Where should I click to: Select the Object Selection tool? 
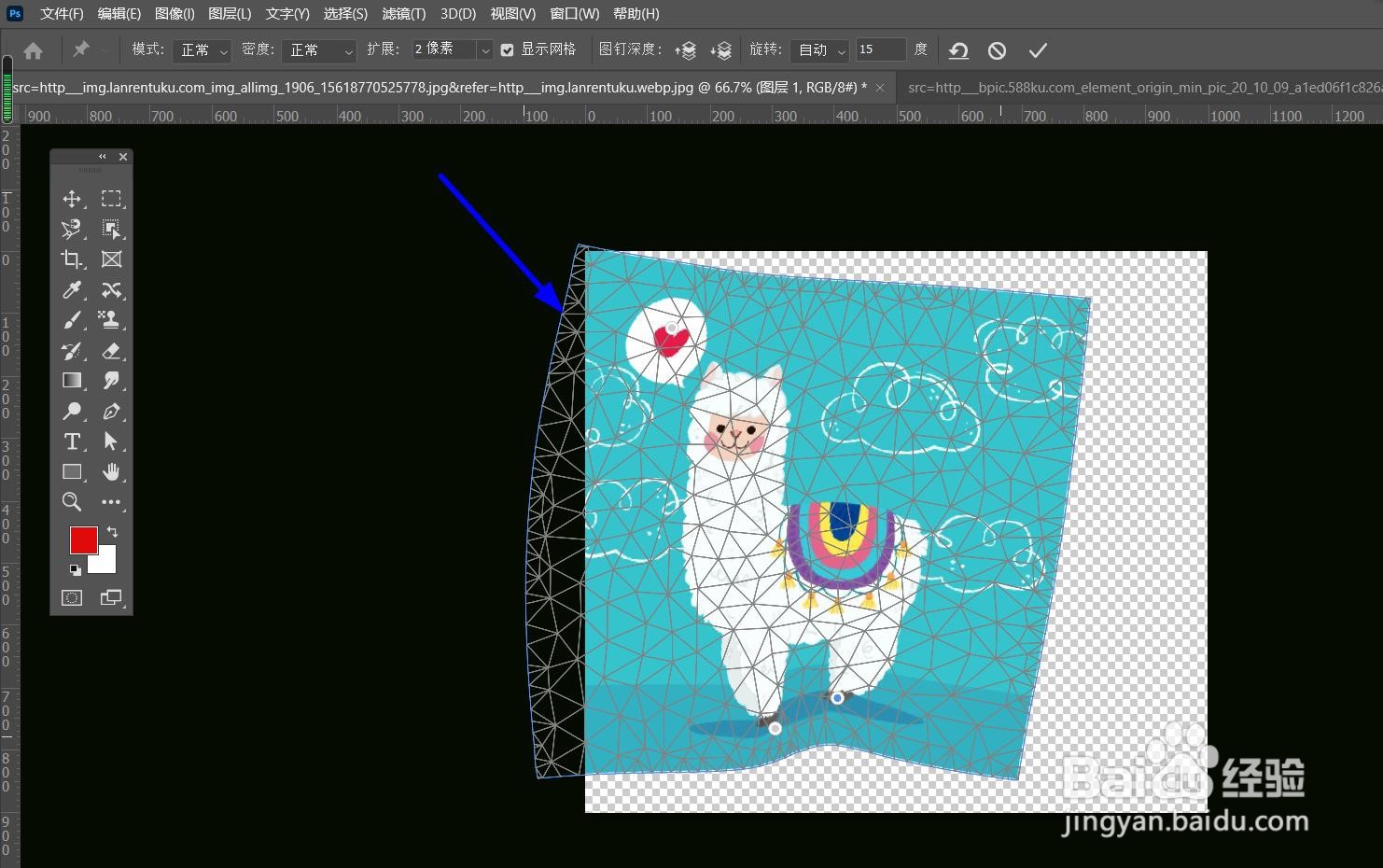(x=111, y=229)
